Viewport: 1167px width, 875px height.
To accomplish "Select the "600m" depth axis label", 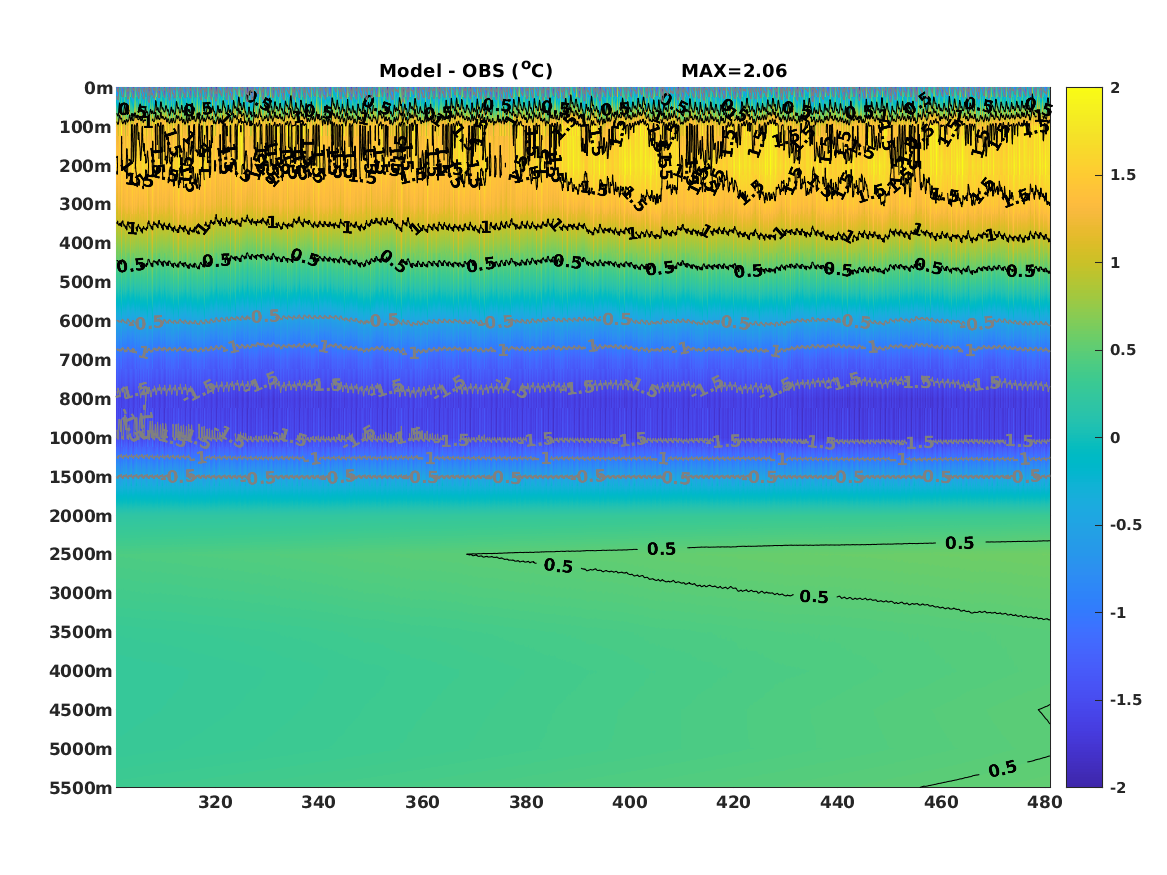I will [86, 321].
